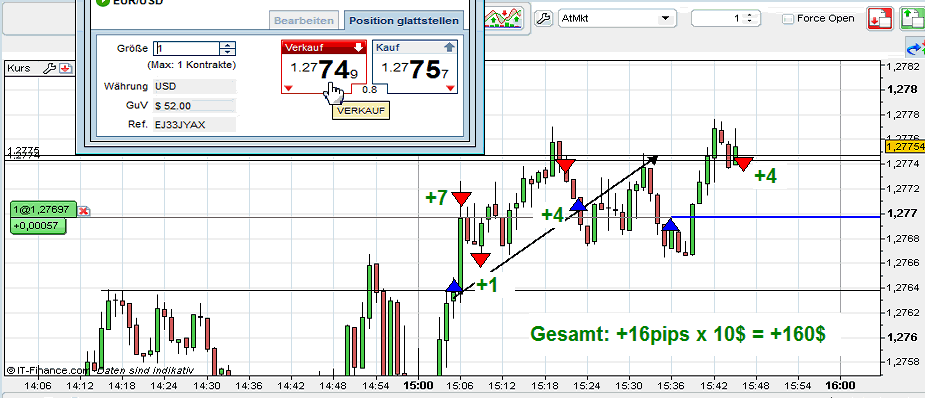
Task: Click the red sell order icon at top right
Action: pyautogui.click(x=880, y=18)
